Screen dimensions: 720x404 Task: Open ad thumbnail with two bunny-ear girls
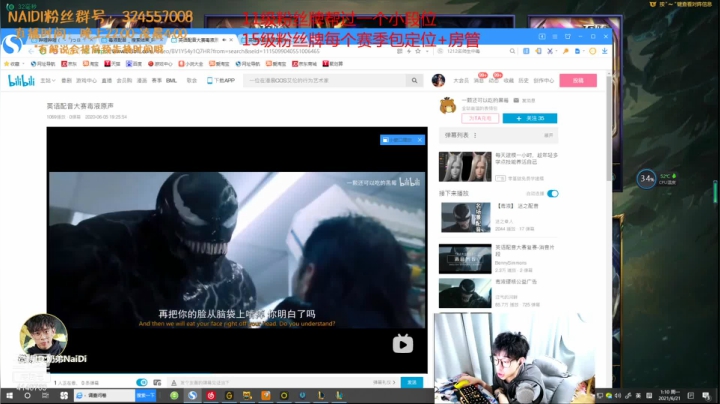(x=465, y=166)
